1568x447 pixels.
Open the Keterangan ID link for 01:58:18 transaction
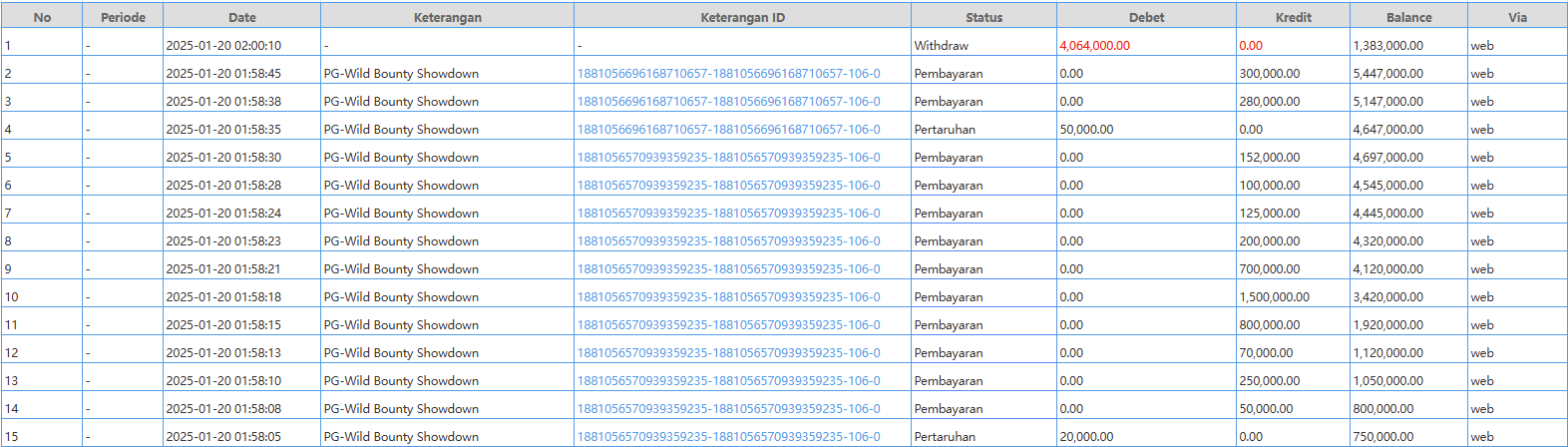point(728,297)
